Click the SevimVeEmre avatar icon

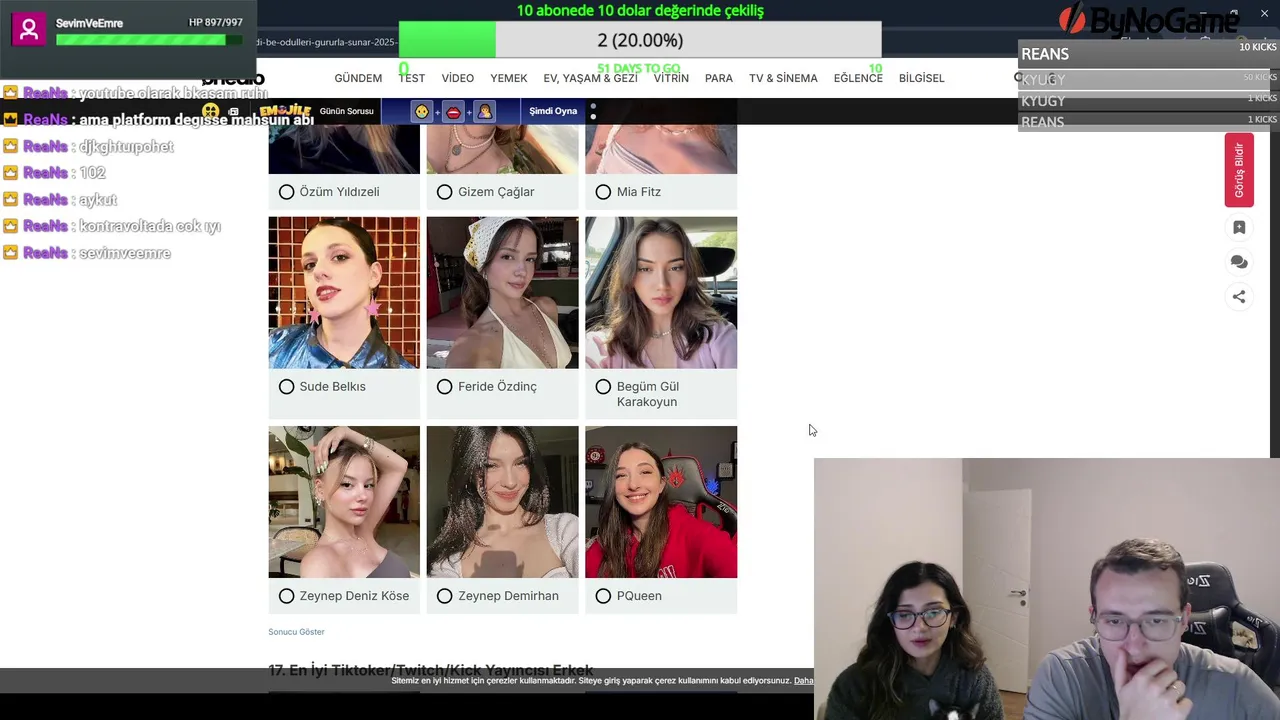coord(28,29)
